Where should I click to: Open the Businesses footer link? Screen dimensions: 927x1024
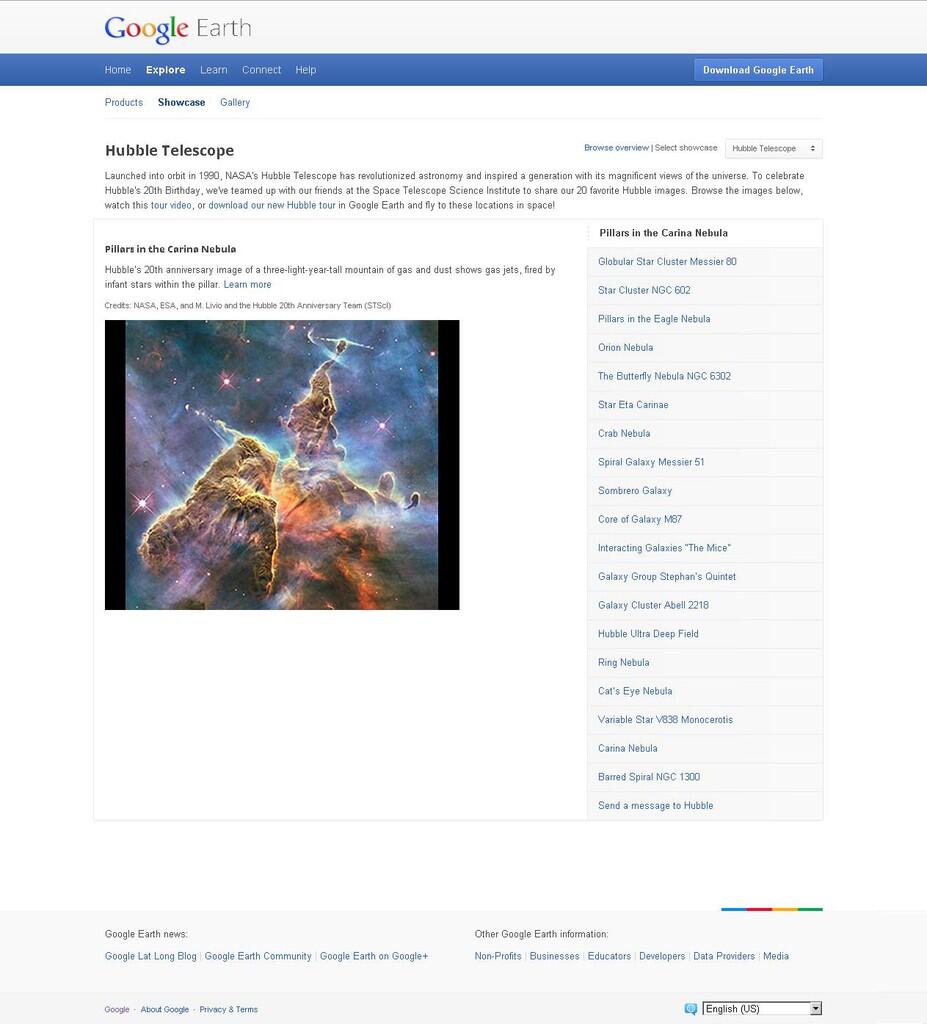(x=555, y=957)
